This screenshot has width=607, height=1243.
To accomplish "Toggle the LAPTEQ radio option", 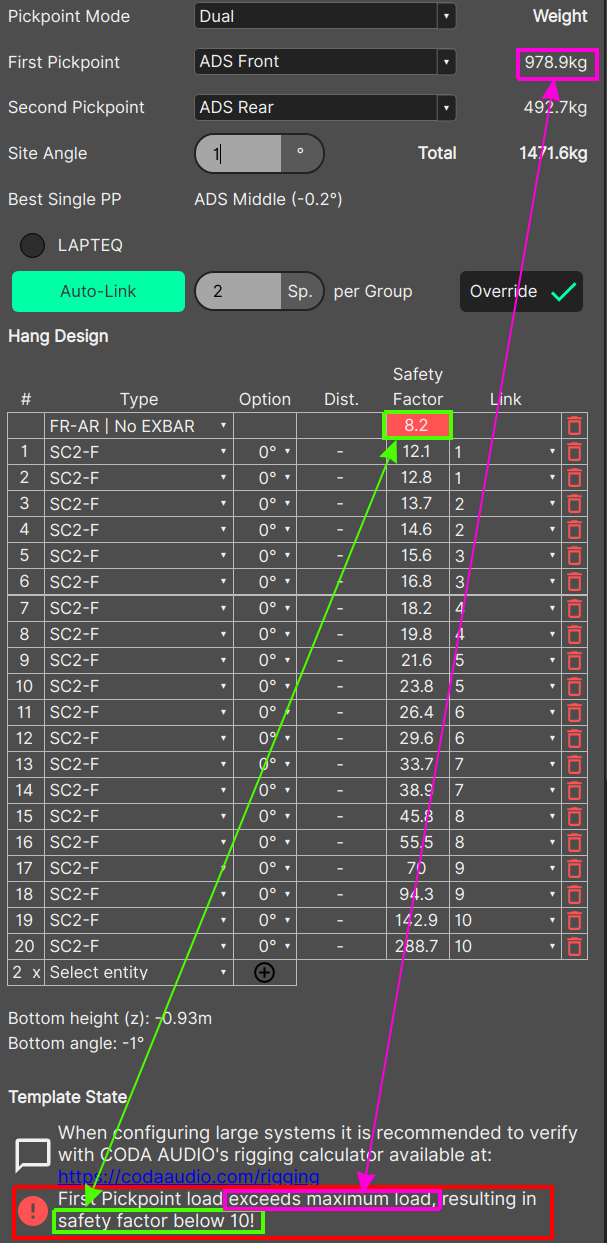I will point(33,245).
